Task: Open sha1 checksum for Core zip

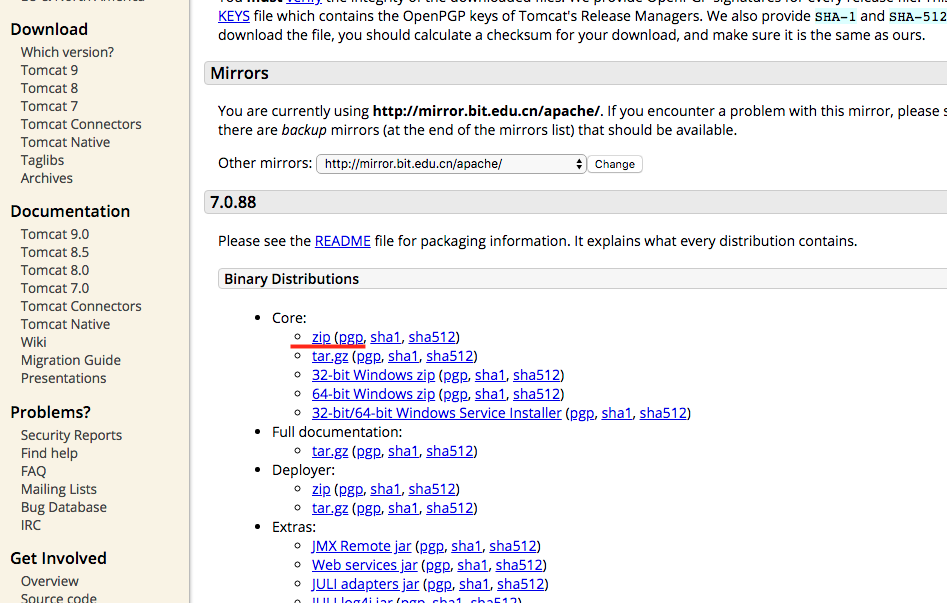Action: 385,337
